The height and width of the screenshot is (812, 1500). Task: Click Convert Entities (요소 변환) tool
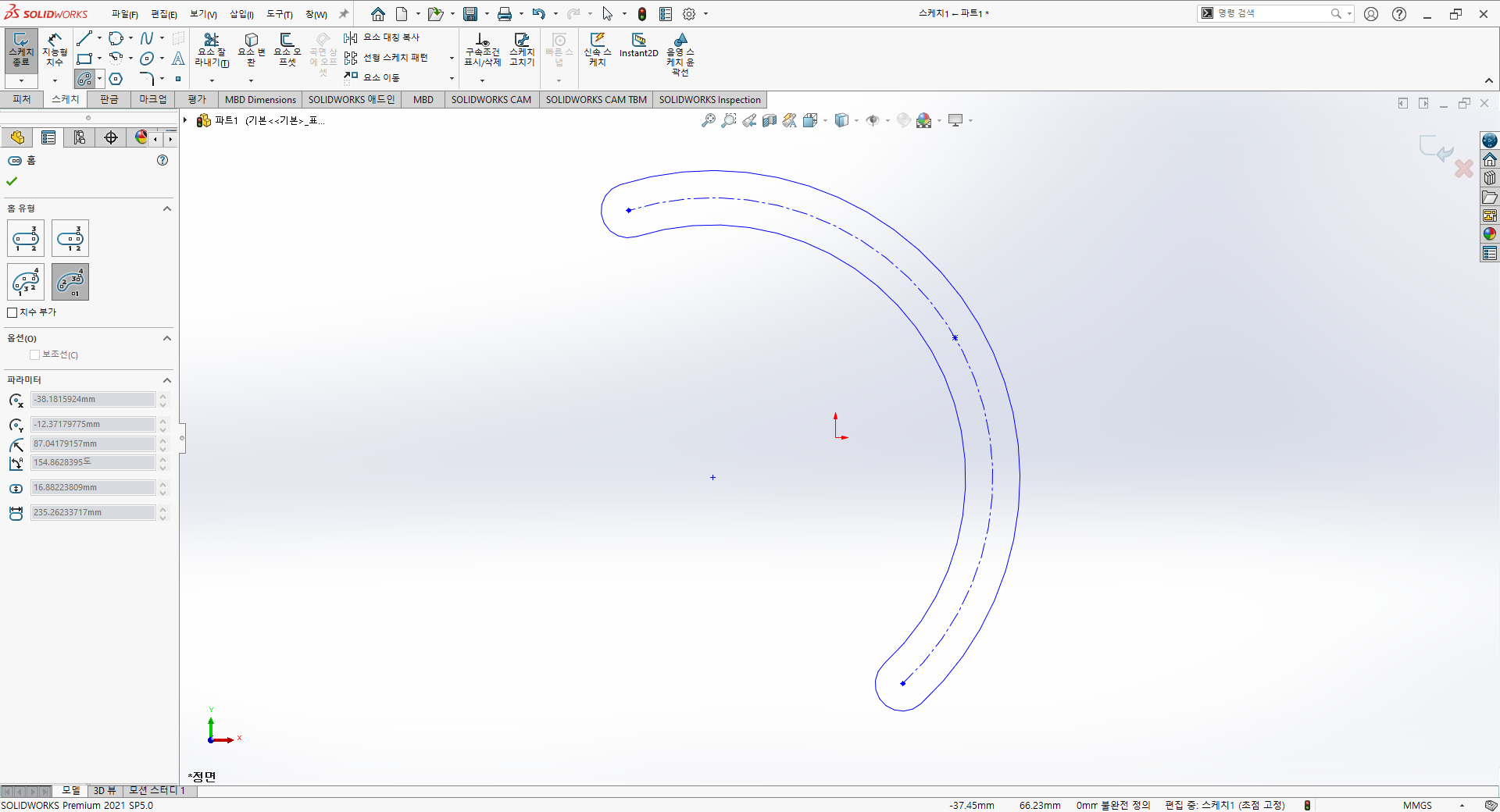pyautogui.click(x=252, y=50)
